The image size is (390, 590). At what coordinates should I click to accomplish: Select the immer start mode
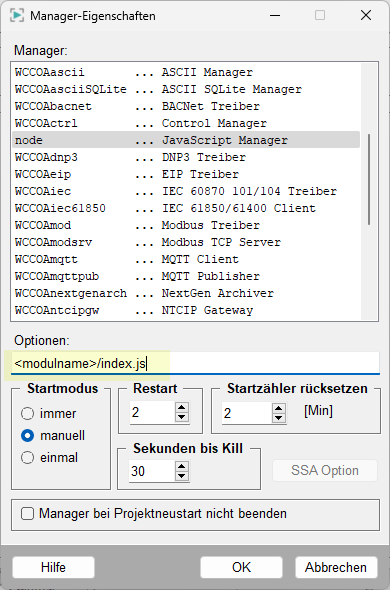(x=27, y=414)
